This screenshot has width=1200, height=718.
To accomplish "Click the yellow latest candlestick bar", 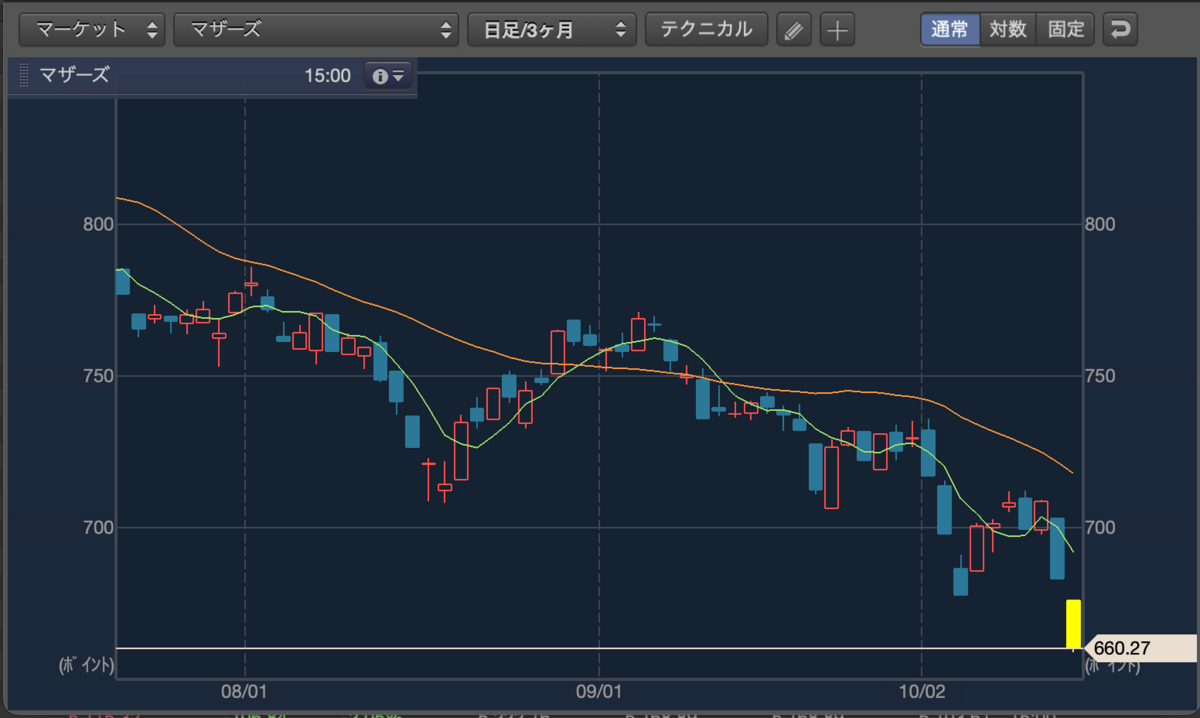I will [1072, 624].
